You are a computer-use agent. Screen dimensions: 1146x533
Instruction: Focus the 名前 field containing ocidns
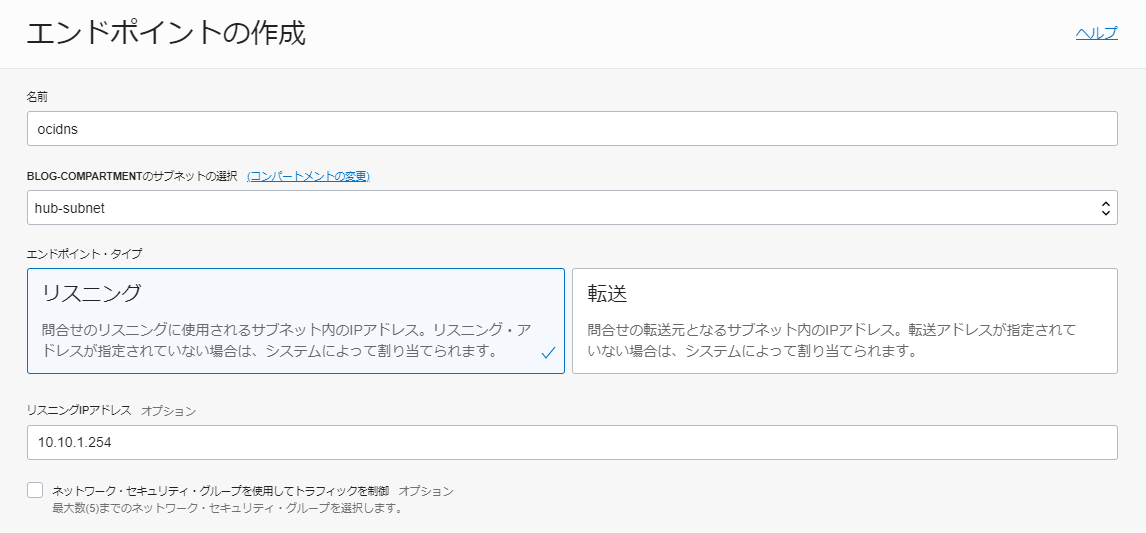pos(572,129)
